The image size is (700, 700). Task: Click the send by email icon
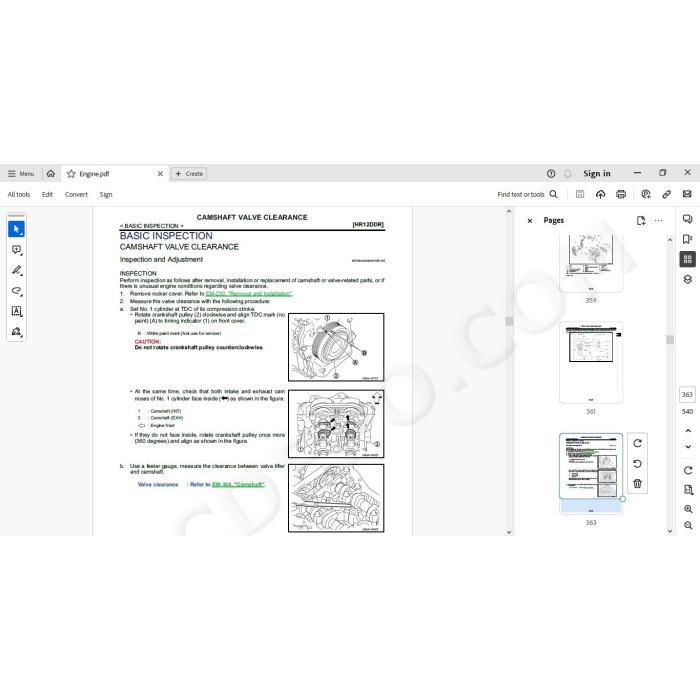[x=687, y=194]
